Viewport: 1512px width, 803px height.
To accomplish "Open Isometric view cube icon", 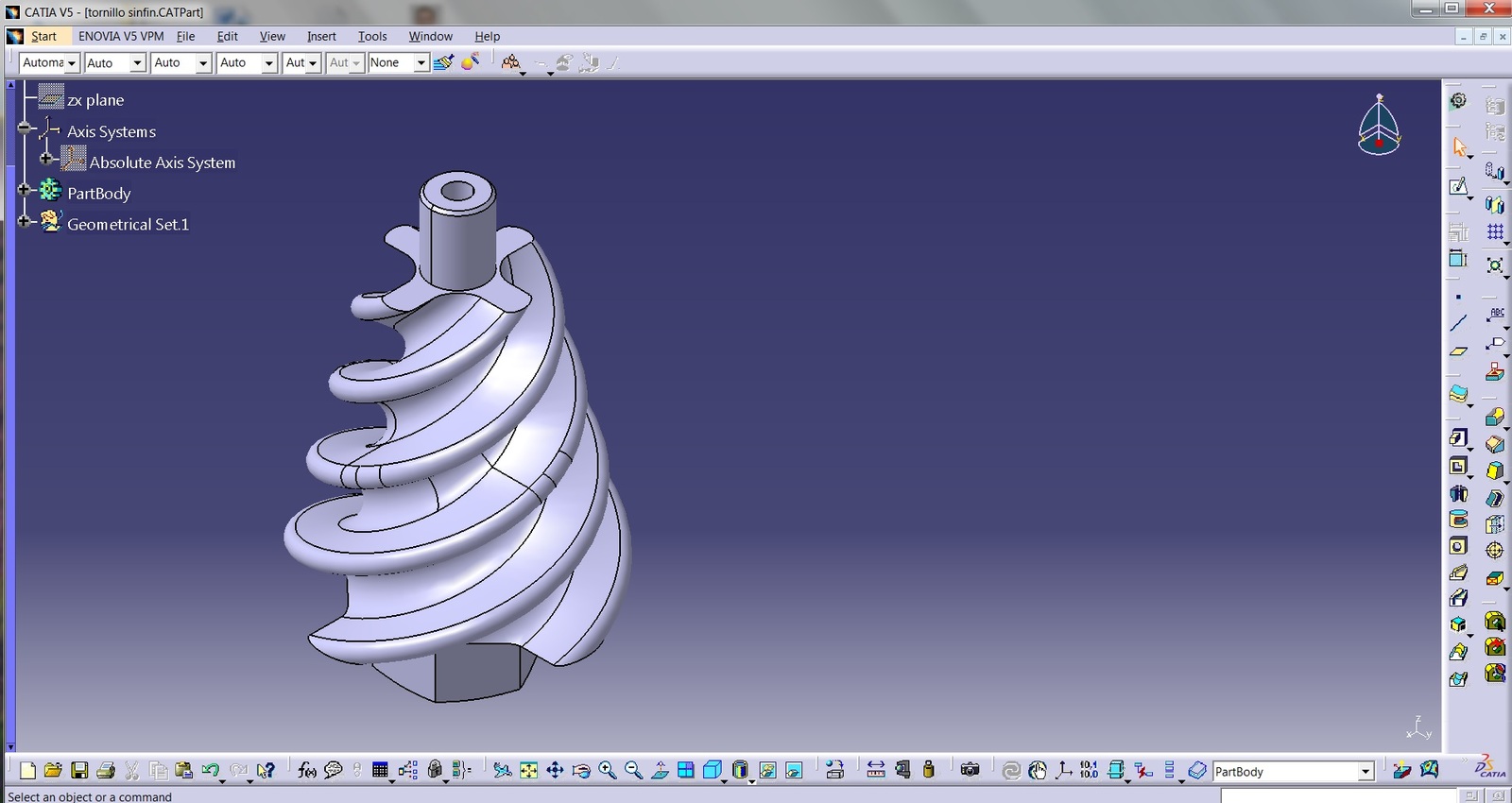I will tap(713, 771).
